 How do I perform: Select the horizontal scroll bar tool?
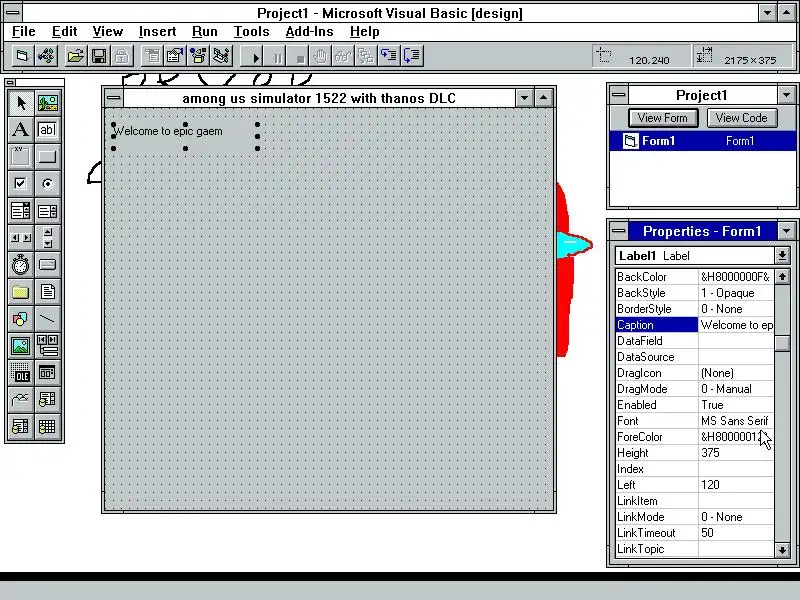[x=21, y=238]
